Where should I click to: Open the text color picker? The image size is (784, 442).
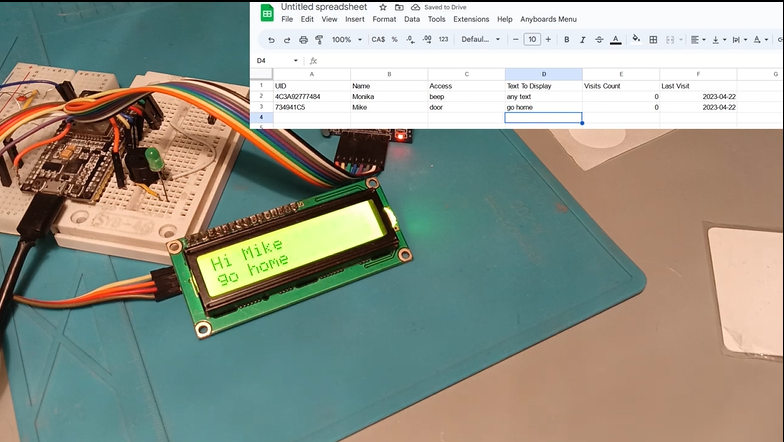pyautogui.click(x=616, y=40)
